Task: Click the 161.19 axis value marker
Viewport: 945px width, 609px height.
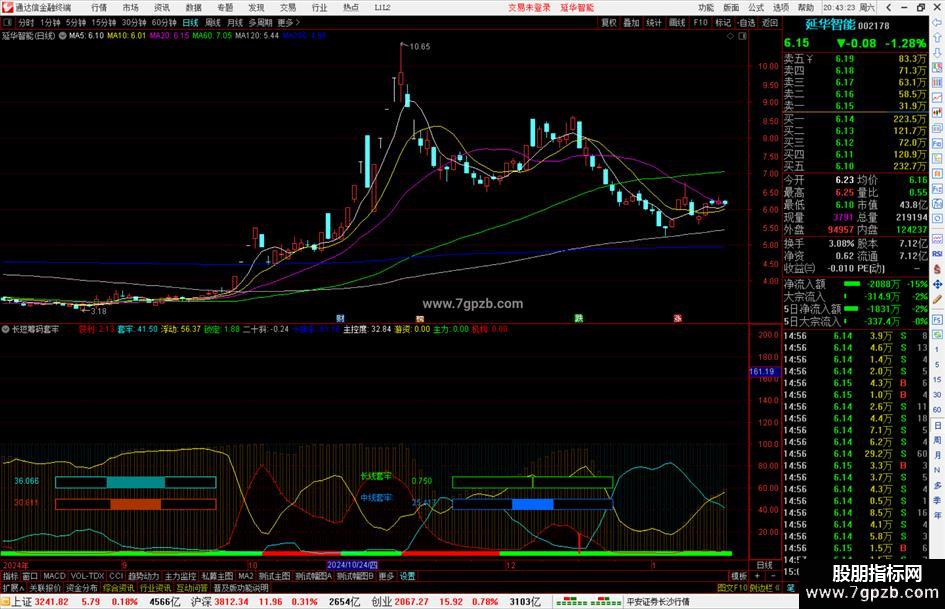Action: 764,372
